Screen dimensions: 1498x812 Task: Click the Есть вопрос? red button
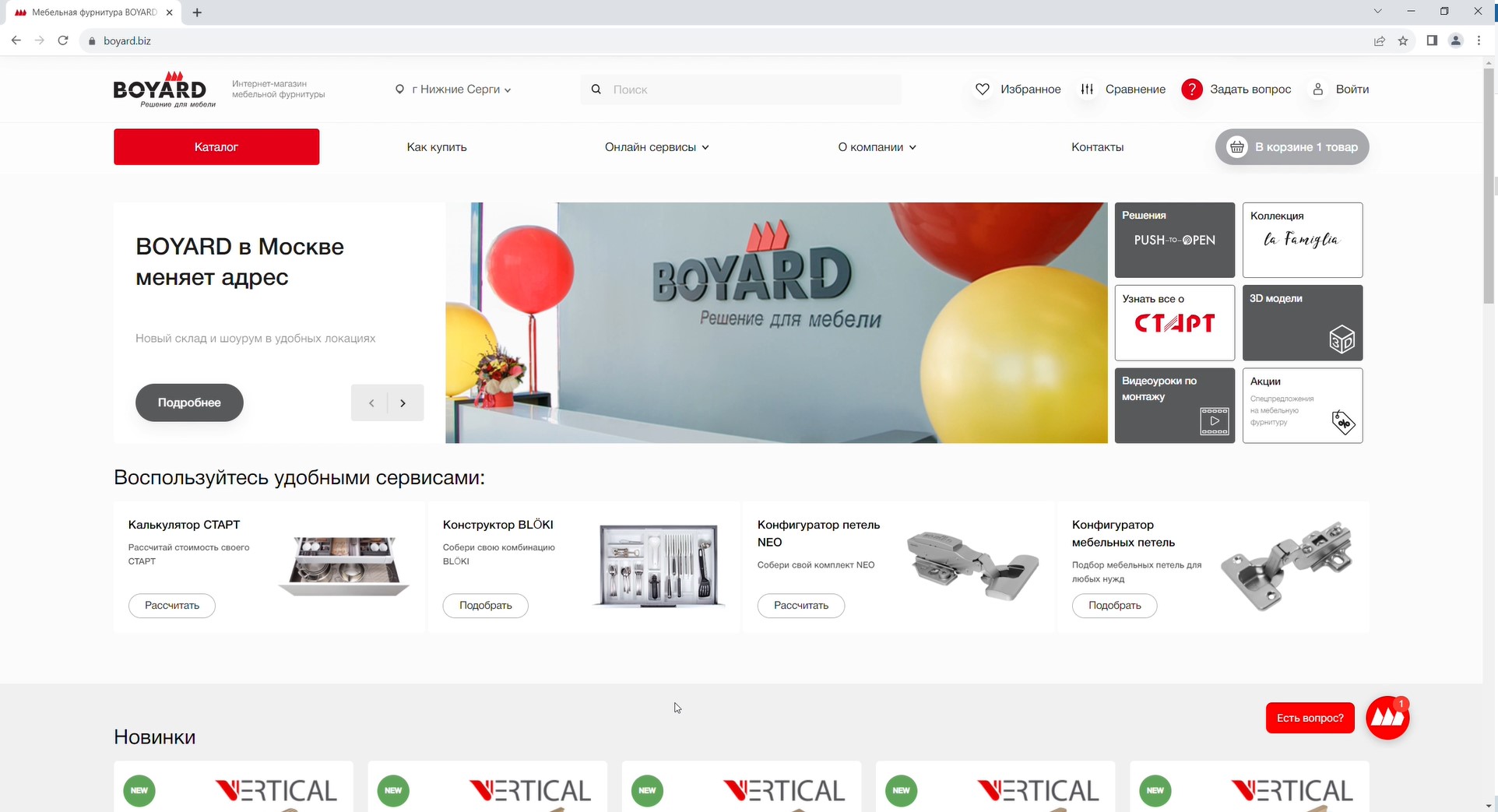pos(1310,718)
